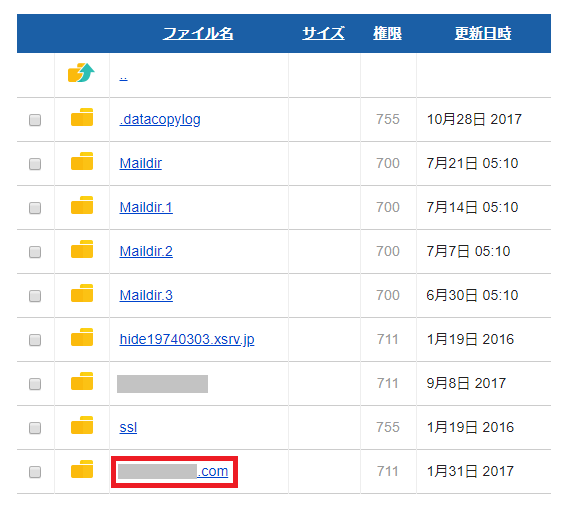The width and height of the screenshot is (570, 510).
Task: Click the folder icon beside the ssl folder
Action: 82,425
